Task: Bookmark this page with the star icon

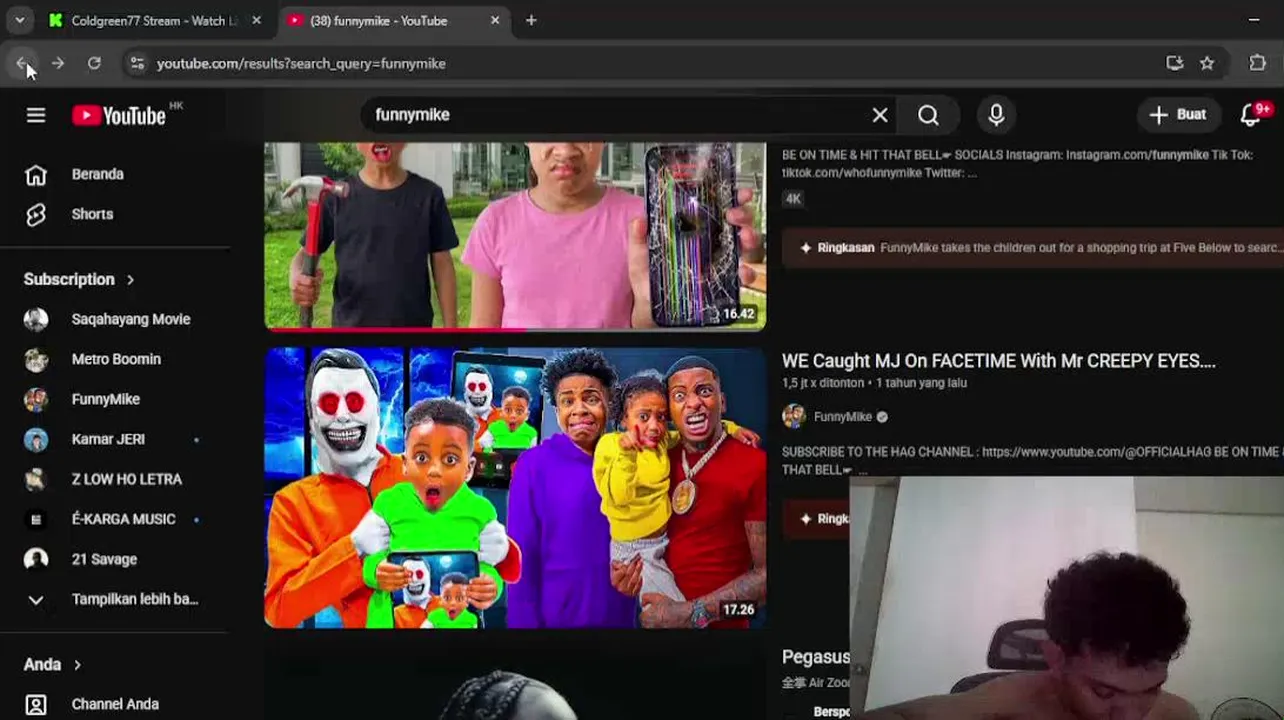Action: tap(1207, 63)
